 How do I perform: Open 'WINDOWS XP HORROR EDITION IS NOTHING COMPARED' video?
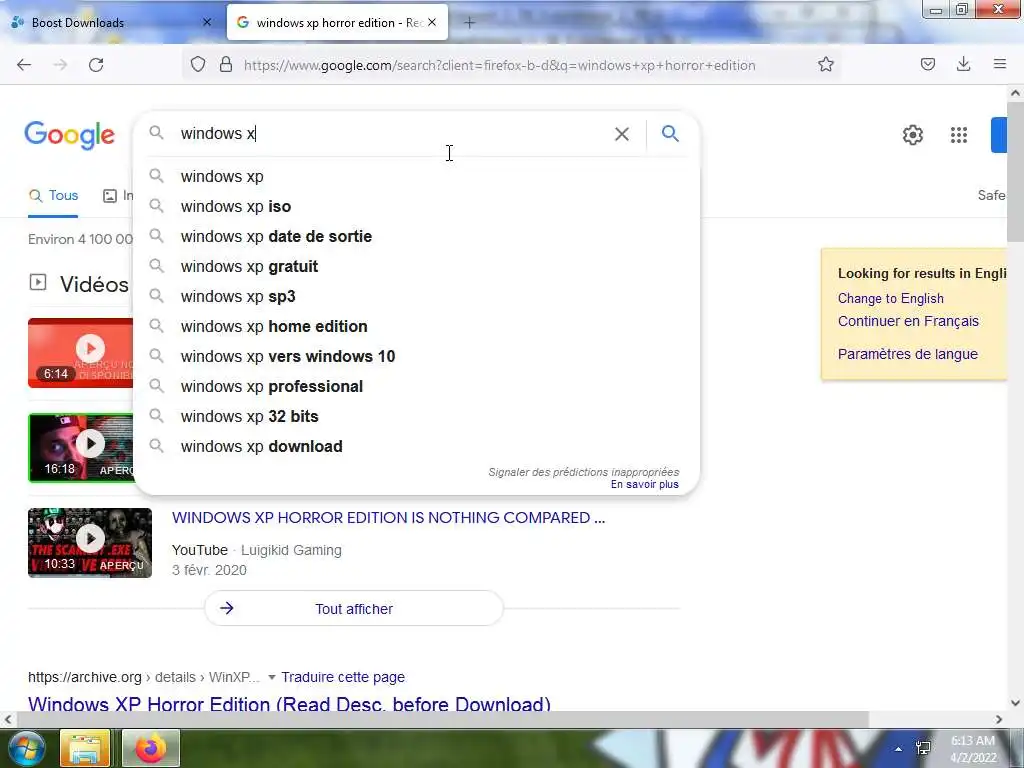(389, 518)
